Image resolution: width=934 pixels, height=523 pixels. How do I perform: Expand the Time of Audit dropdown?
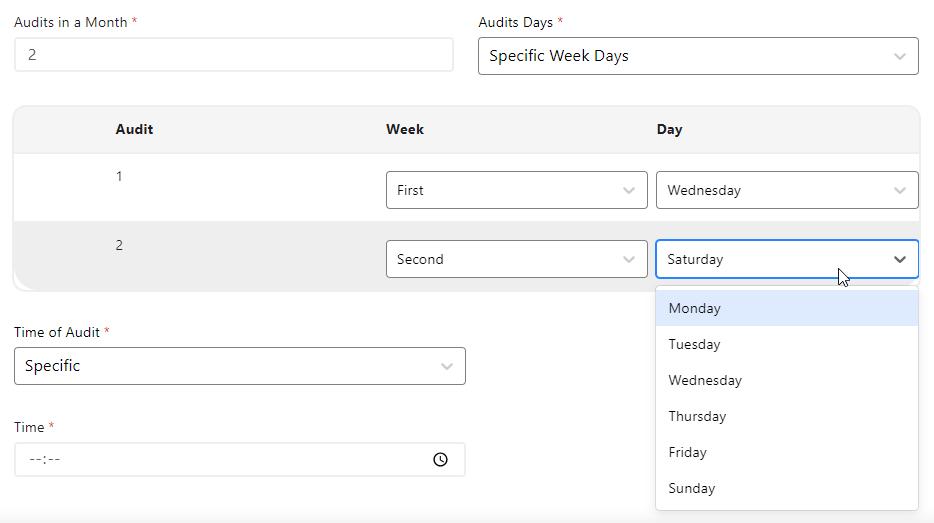(x=239, y=366)
